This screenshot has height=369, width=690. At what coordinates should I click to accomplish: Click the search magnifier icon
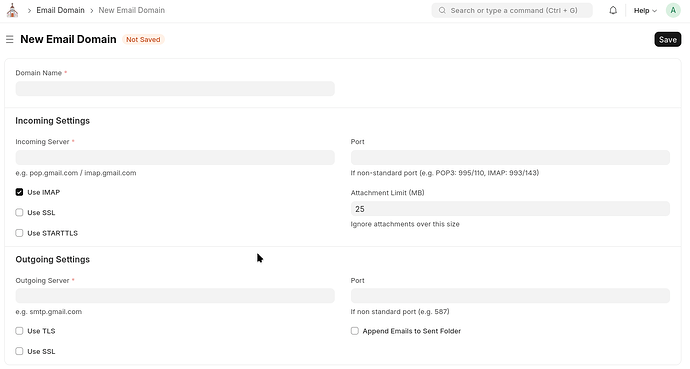tap(442, 10)
